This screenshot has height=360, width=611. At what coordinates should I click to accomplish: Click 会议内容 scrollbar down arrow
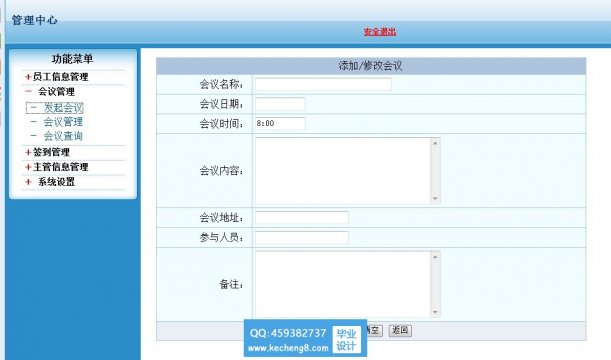click(435, 198)
